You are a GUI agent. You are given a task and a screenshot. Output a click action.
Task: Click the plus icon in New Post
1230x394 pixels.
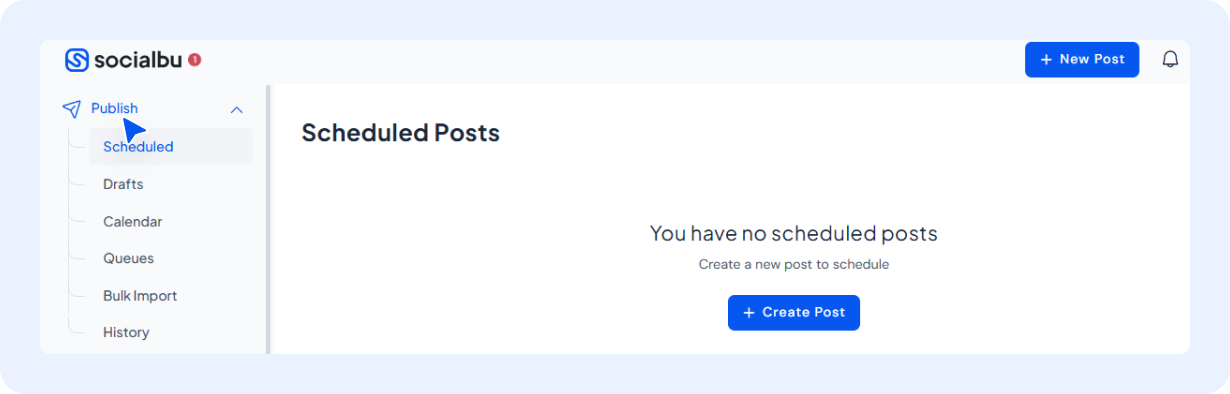click(1046, 60)
